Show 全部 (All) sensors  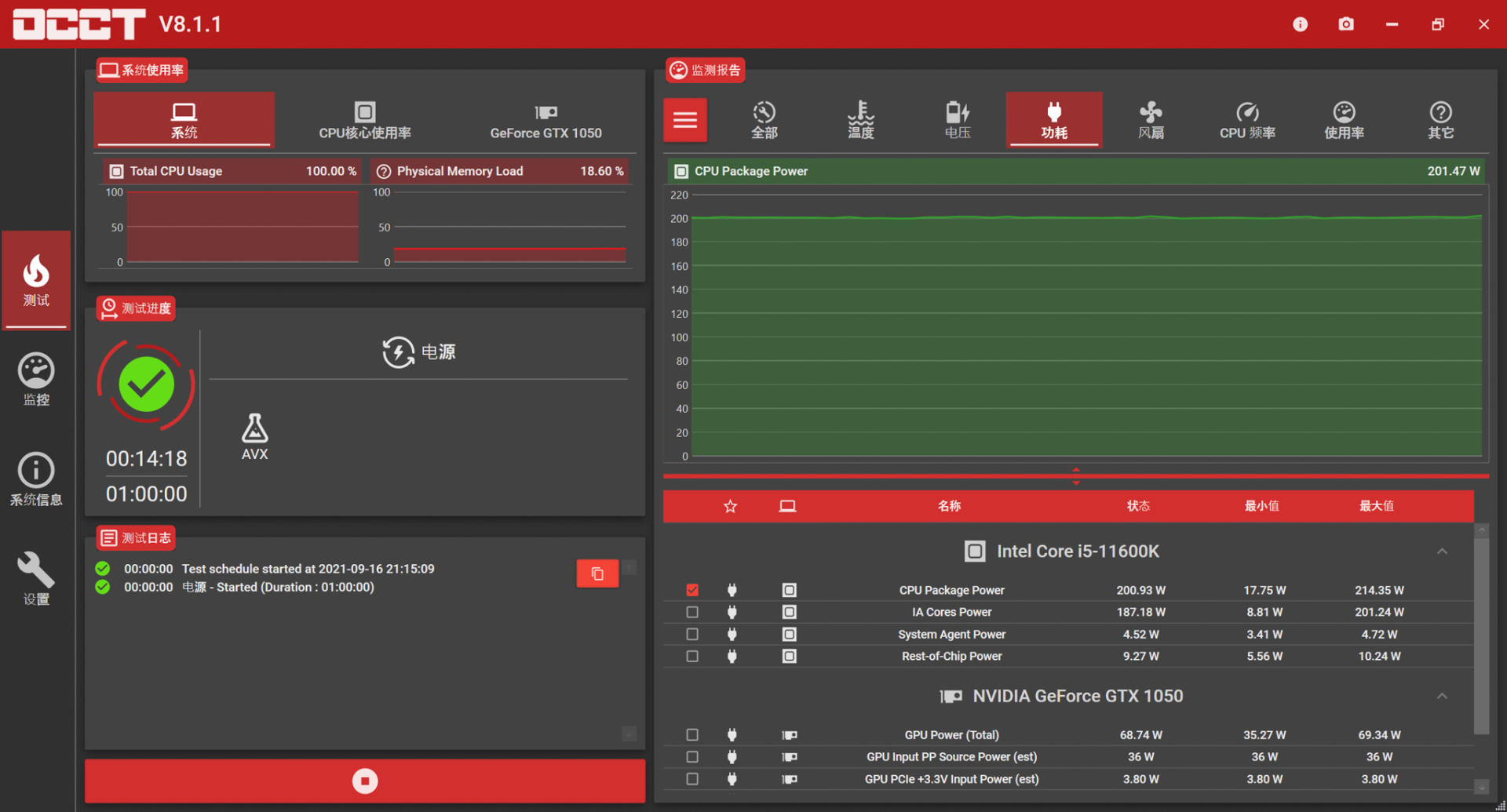764,120
